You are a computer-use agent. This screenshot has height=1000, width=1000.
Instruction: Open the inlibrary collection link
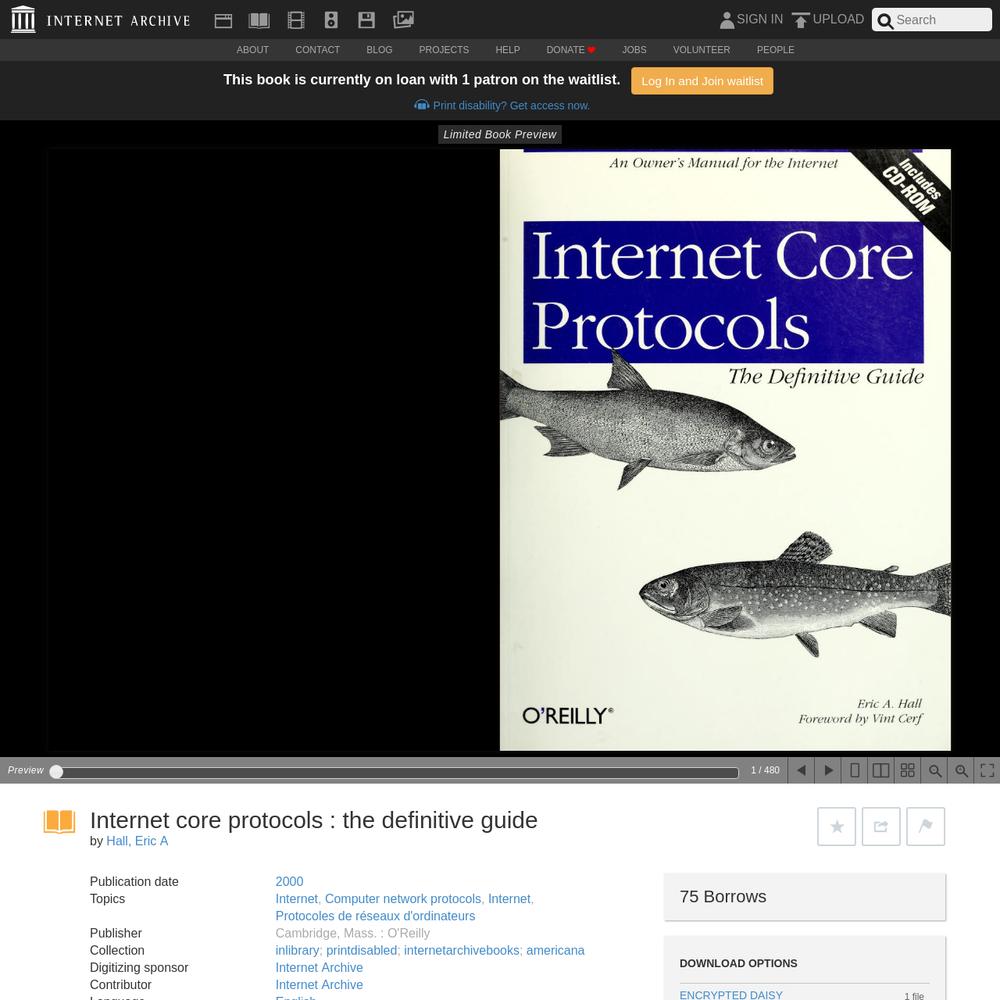click(x=297, y=950)
